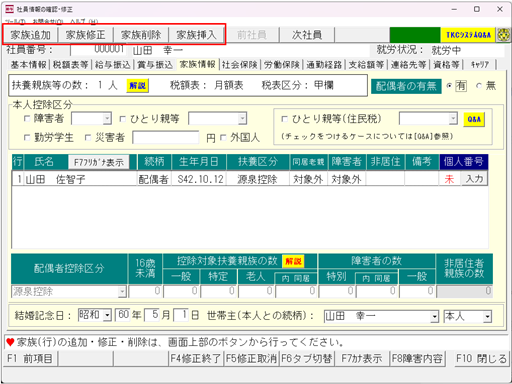The image size is (512, 384).
Task: Open the キャリア tab
Action: click(480, 65)
